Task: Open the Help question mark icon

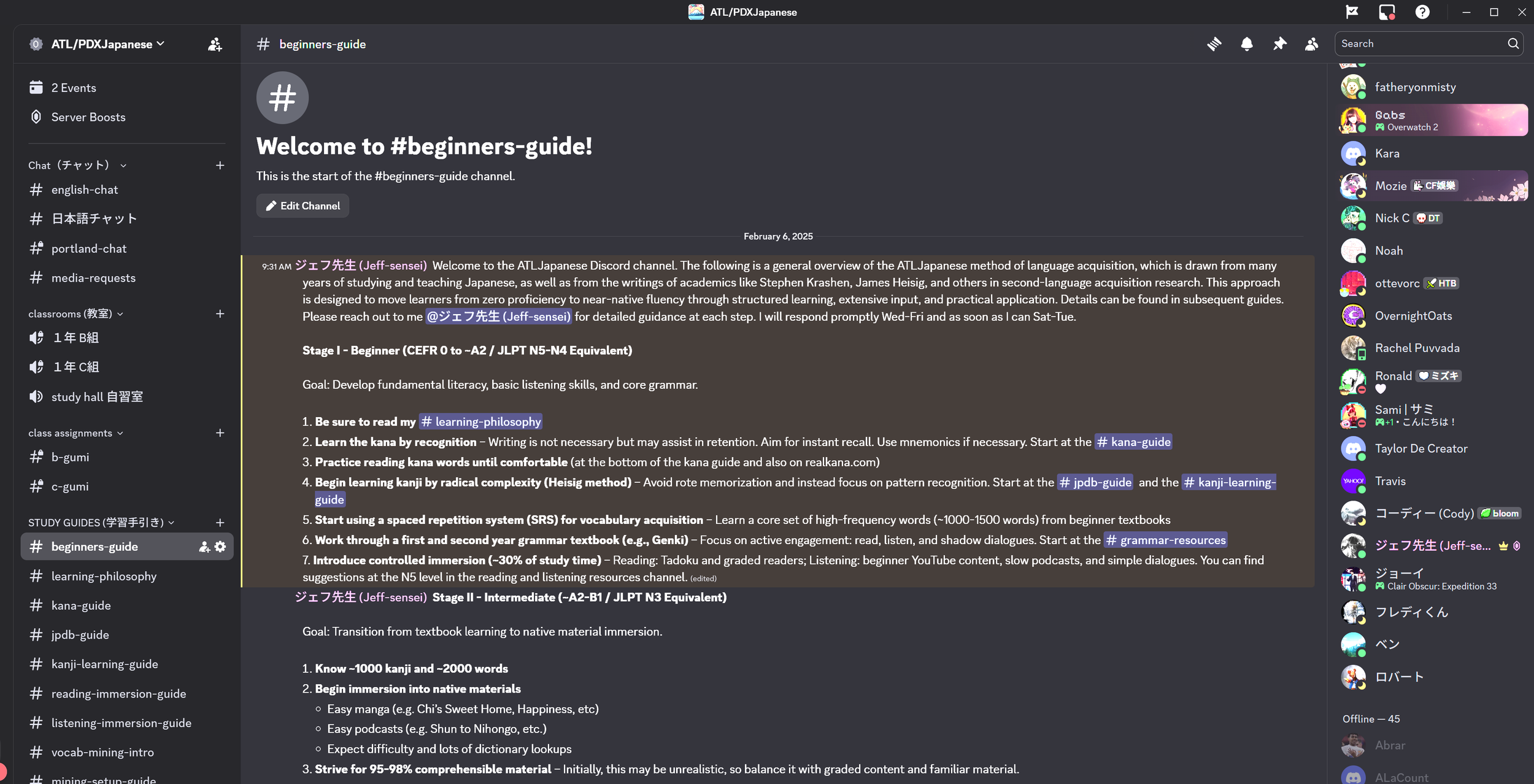Action: pyautogui.click(x=1422, y=12)
